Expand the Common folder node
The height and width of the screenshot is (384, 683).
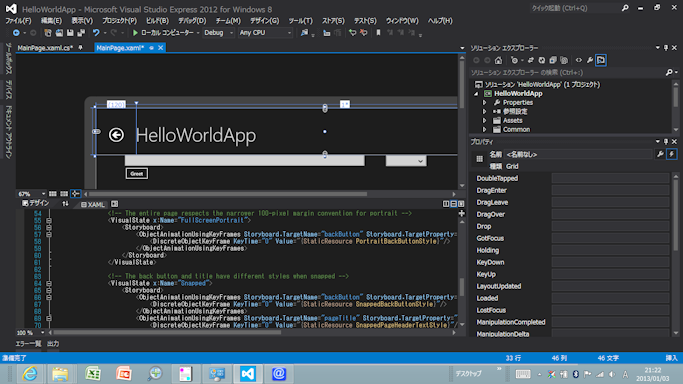484,130
